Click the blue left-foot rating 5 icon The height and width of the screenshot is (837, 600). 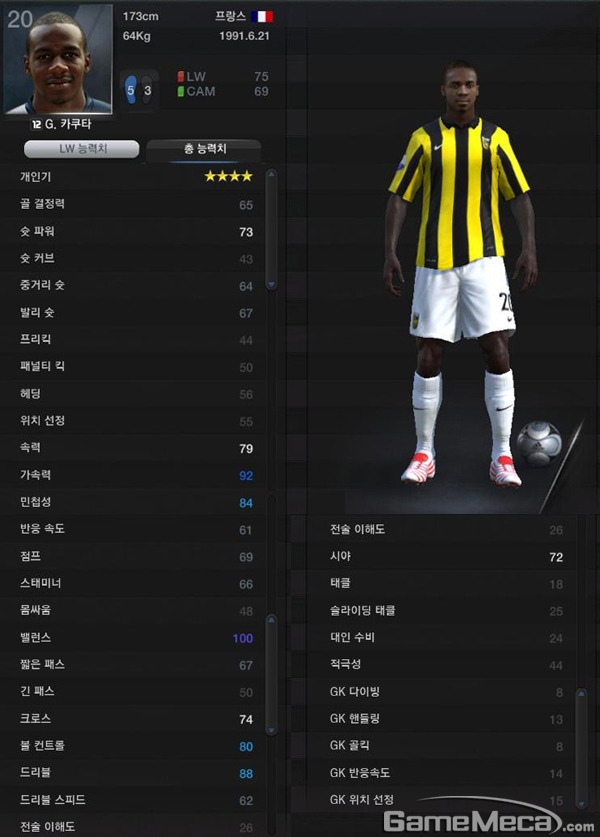[131, 90]
